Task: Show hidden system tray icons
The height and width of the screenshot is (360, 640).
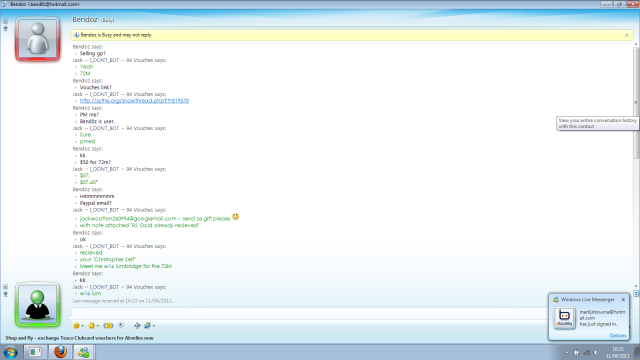Action: pyautogui.click(x=567, y=353)
